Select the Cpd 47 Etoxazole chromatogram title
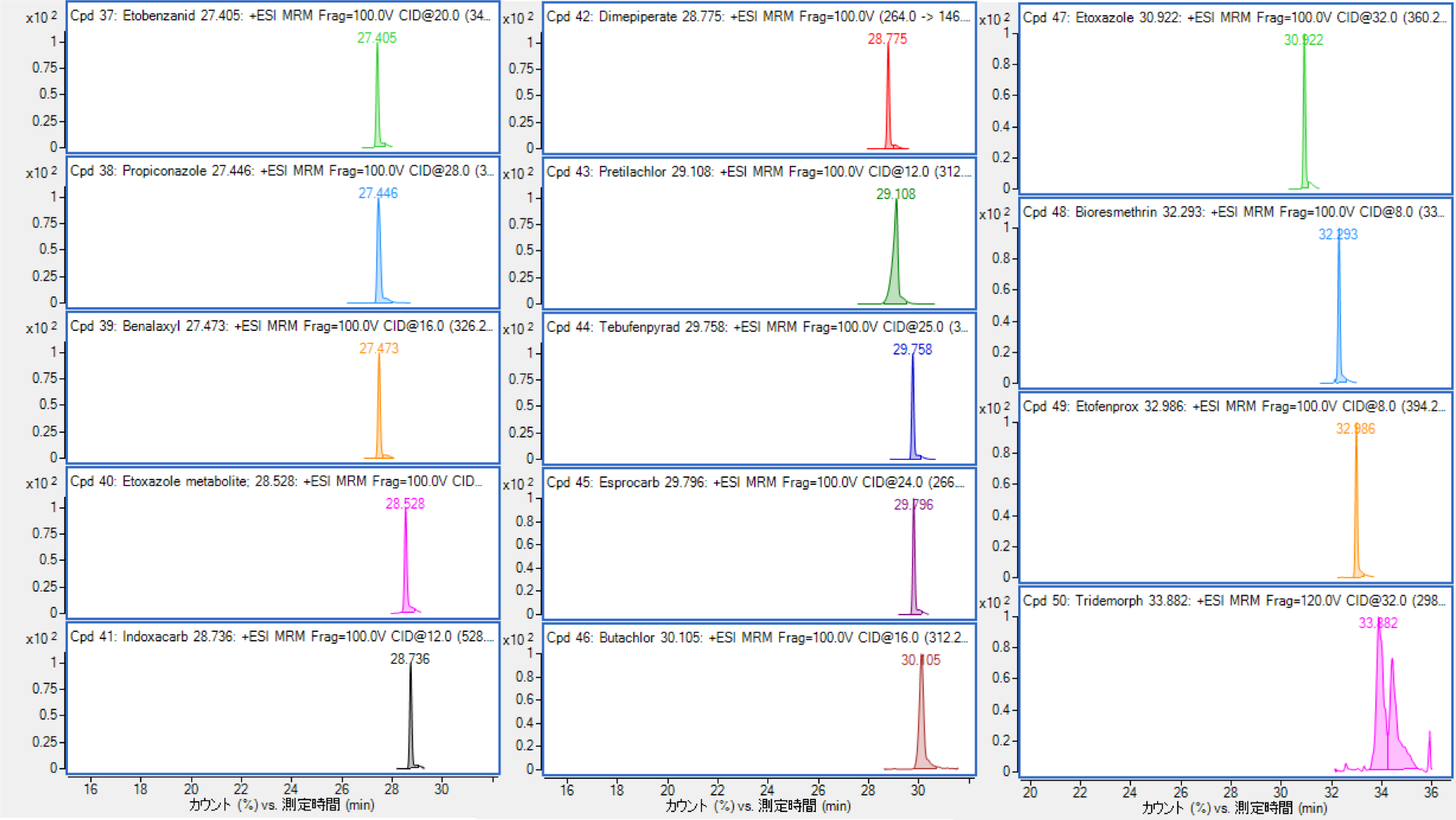The height and width of the screenshot is (820, 1456). (1235, 17)
